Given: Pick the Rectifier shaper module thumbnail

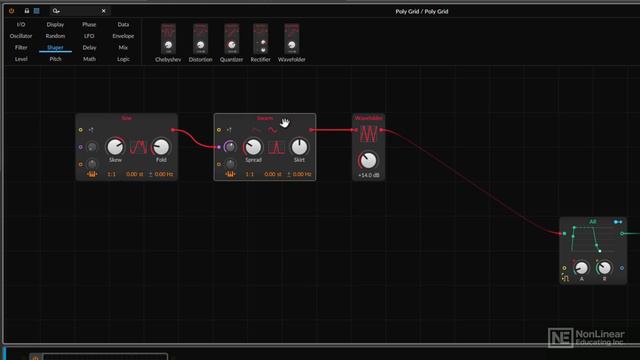Looking at the screenshot, I should pyautogui.click(x=260, y=39).
